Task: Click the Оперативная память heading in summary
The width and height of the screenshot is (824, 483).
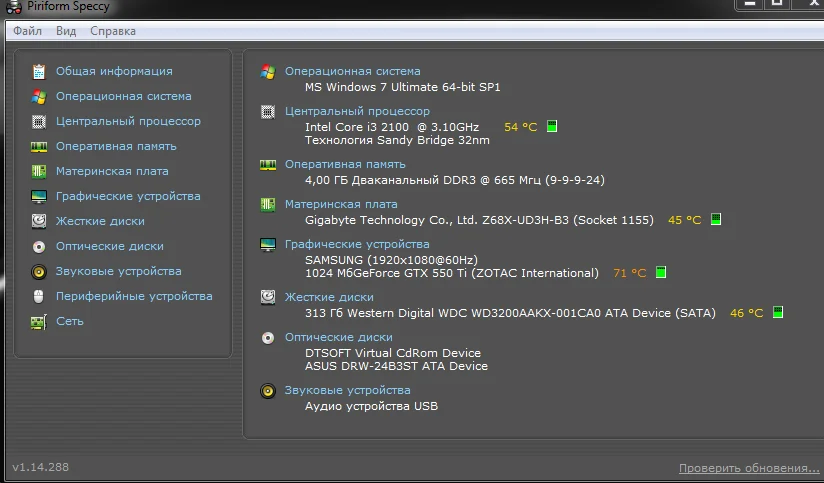Action: pyautogui.click(x=345, y=165)
